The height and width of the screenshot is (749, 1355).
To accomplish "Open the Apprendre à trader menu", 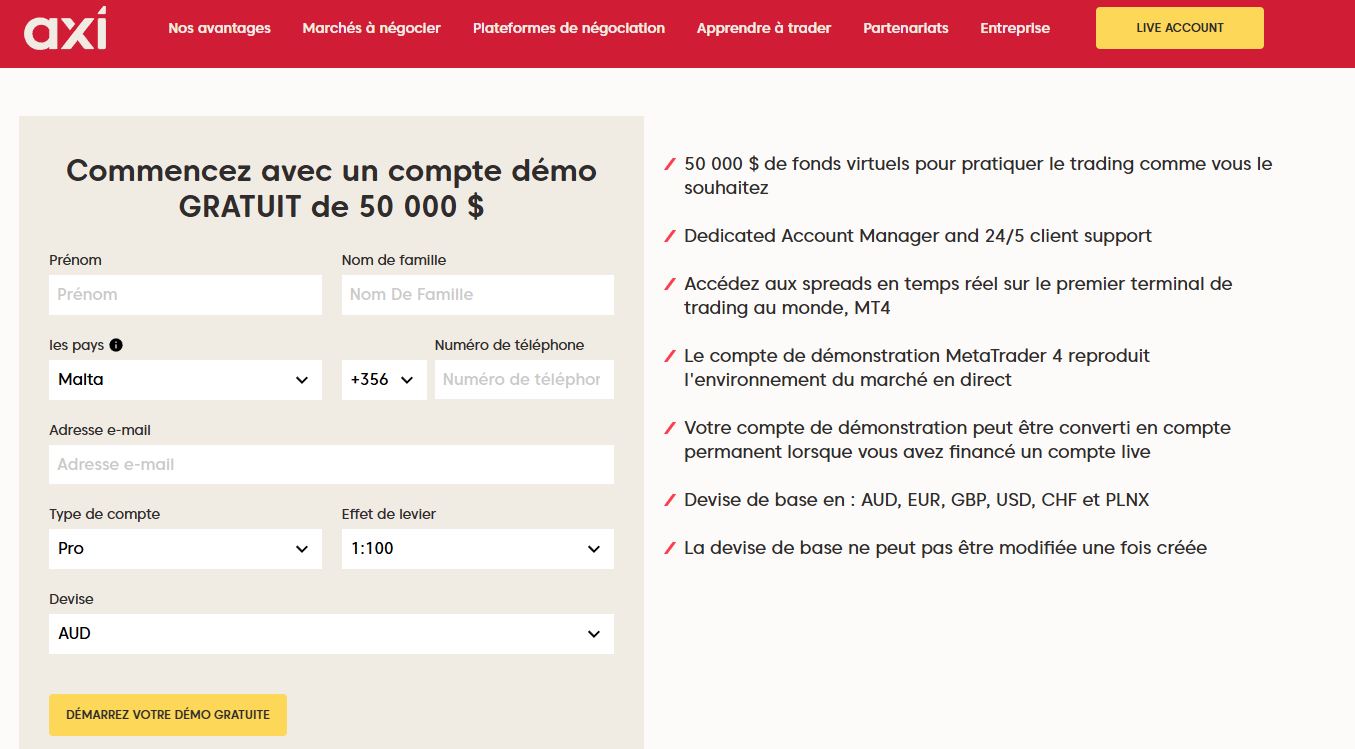I will [764, 28].
